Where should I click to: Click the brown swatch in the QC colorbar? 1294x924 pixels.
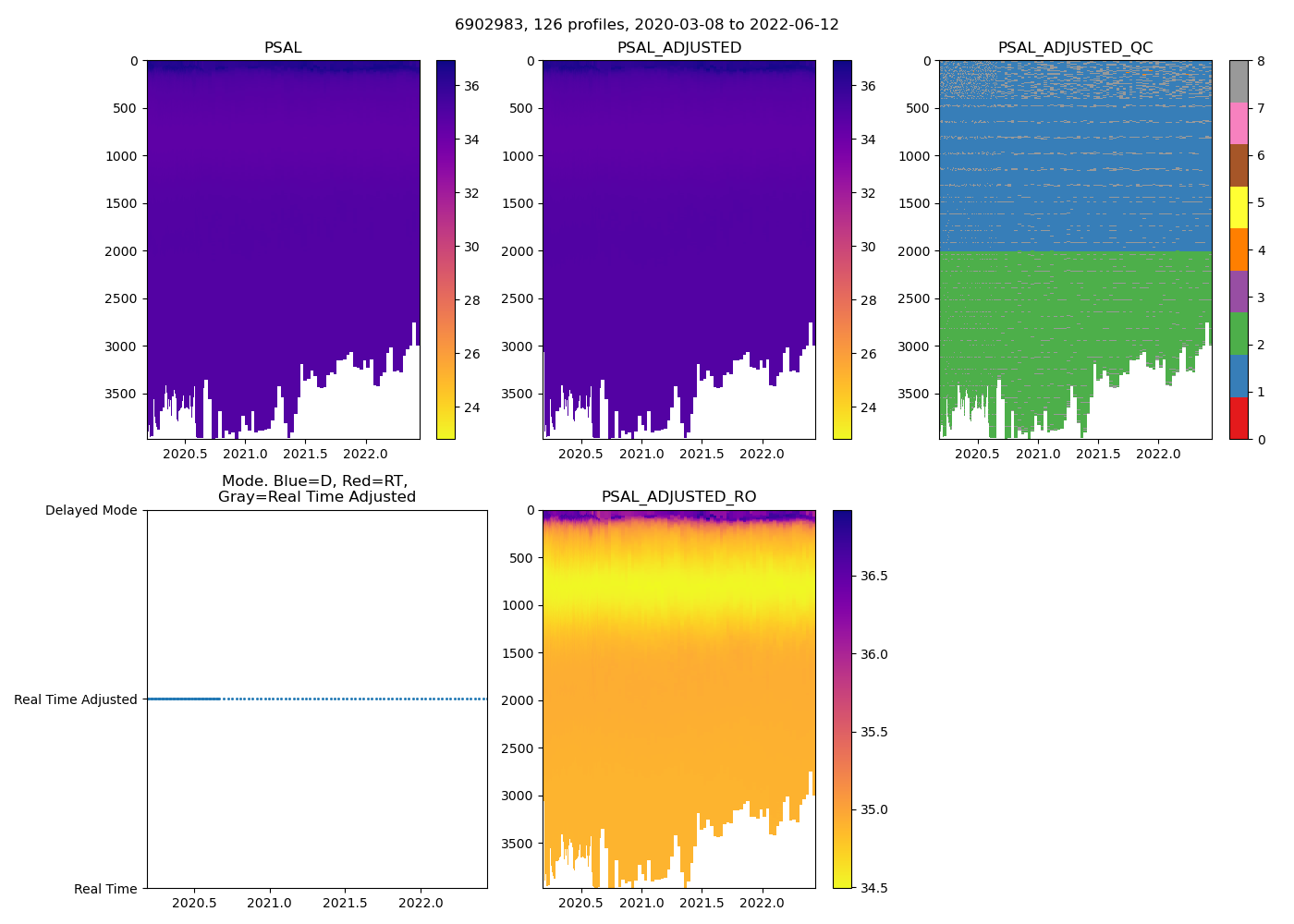(x=1239, y=165)
